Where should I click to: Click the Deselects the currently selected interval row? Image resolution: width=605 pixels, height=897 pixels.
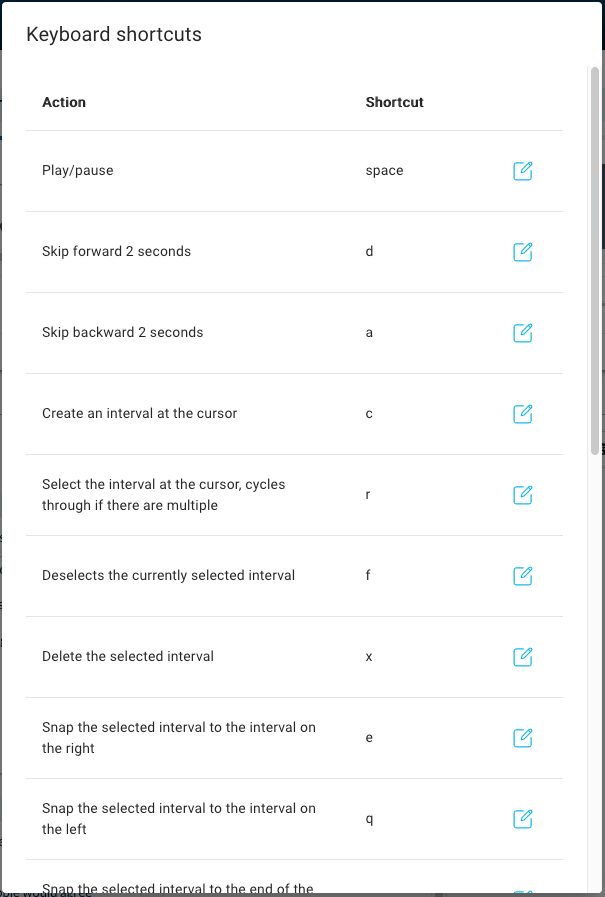(168, 576)
